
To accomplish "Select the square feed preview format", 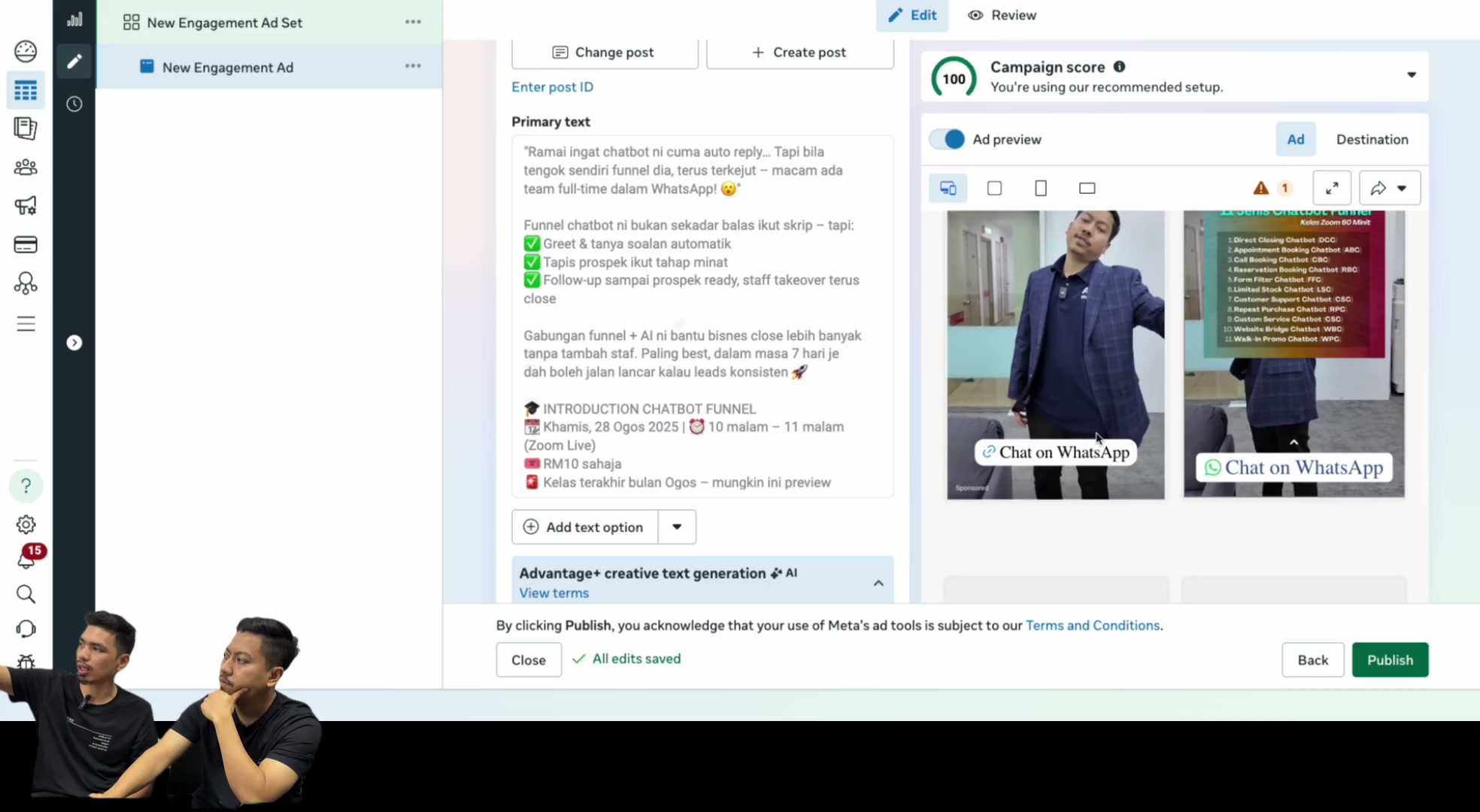I will pos(994,188).
